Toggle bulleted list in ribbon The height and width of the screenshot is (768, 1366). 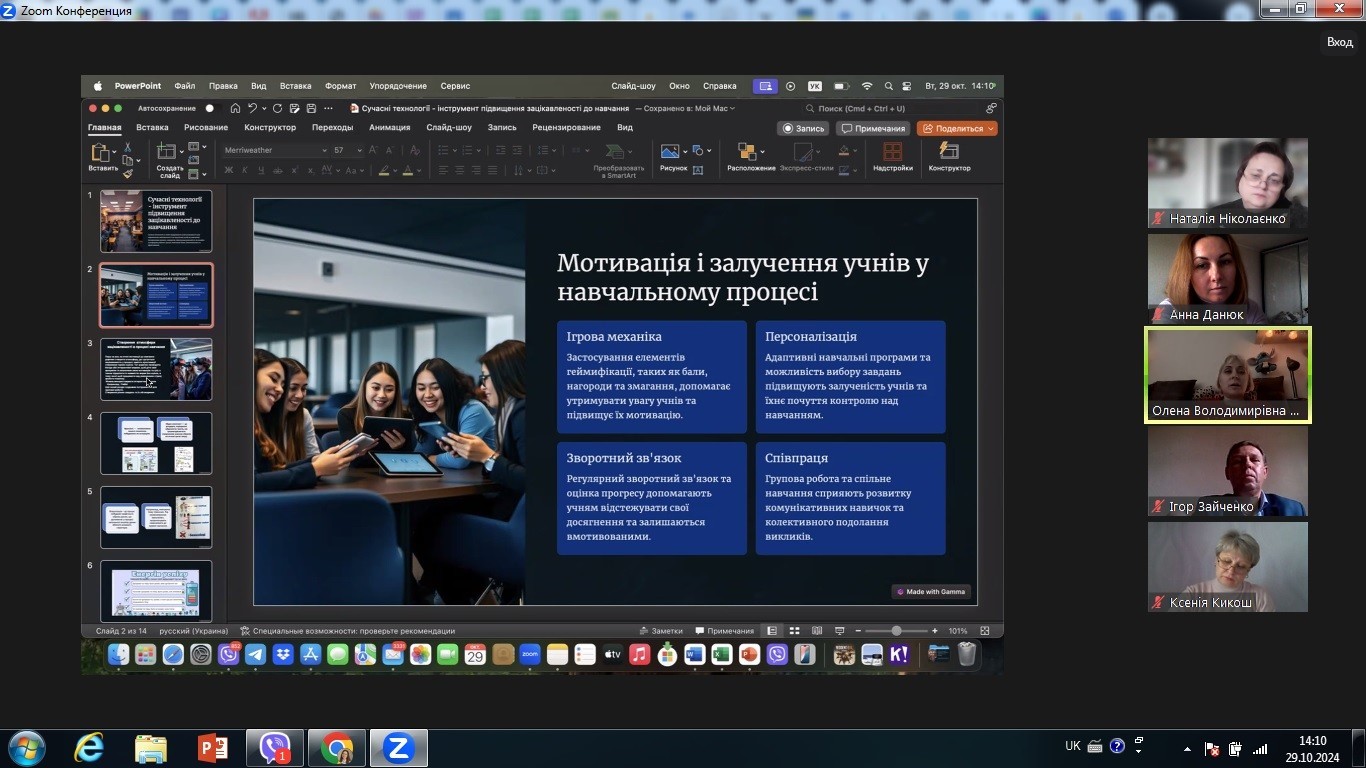tap(445, 150)
